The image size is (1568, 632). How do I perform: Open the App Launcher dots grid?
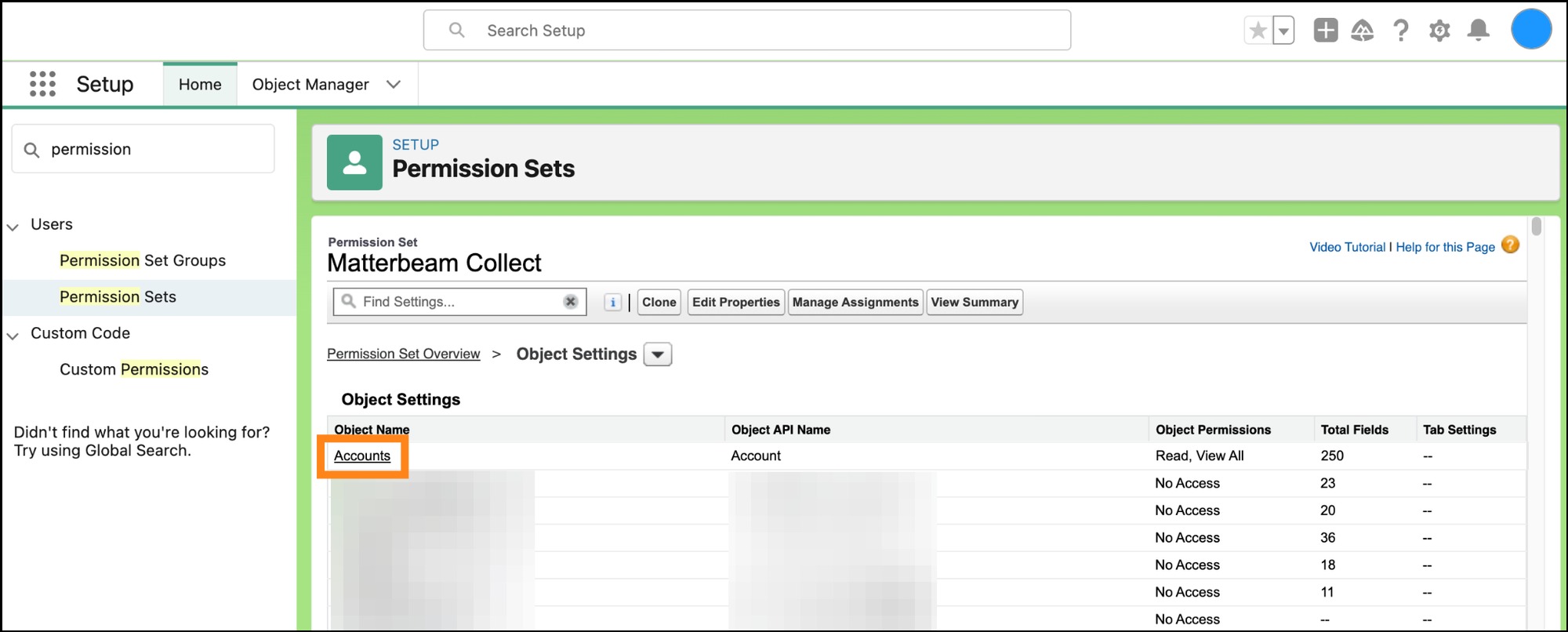coord(42,84)
